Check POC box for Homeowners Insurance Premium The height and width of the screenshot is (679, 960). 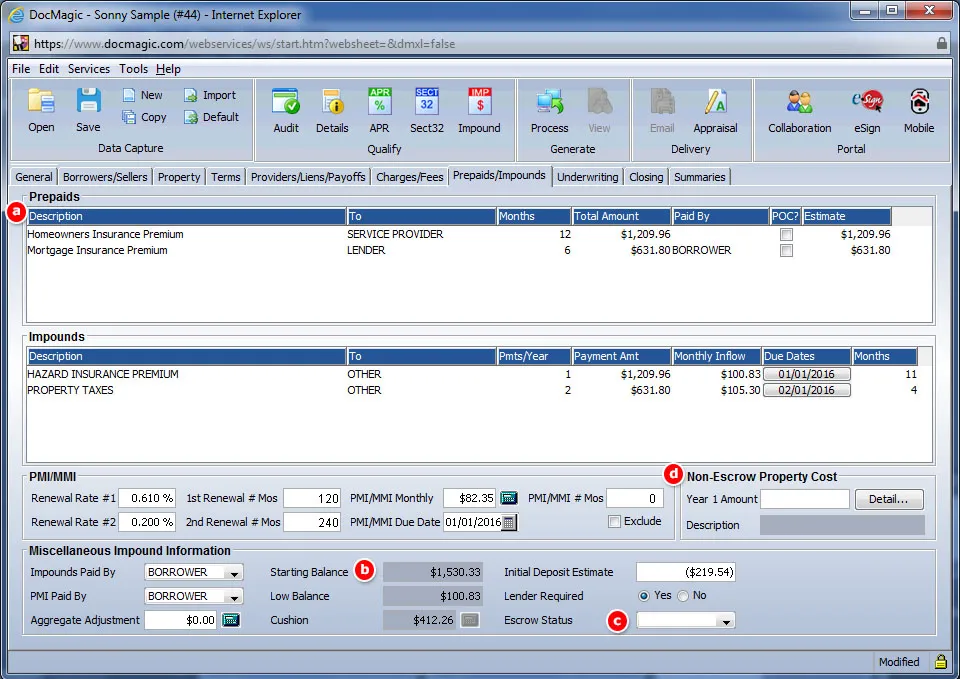tap(786, 235)
